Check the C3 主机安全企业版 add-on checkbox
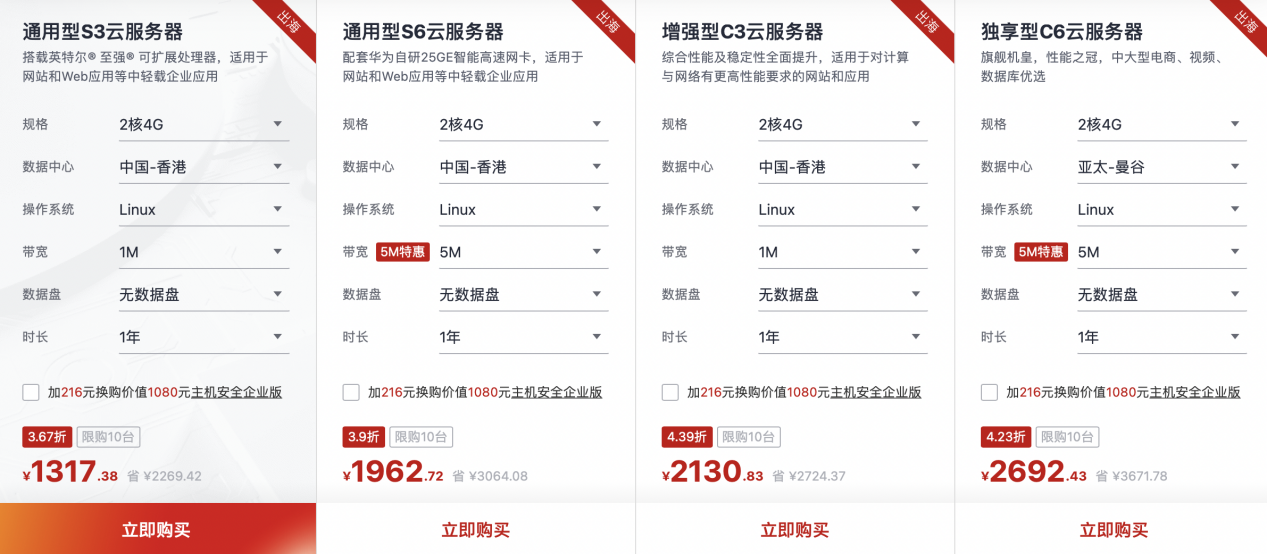1267x554 pixels. click(x=670, y=392)
